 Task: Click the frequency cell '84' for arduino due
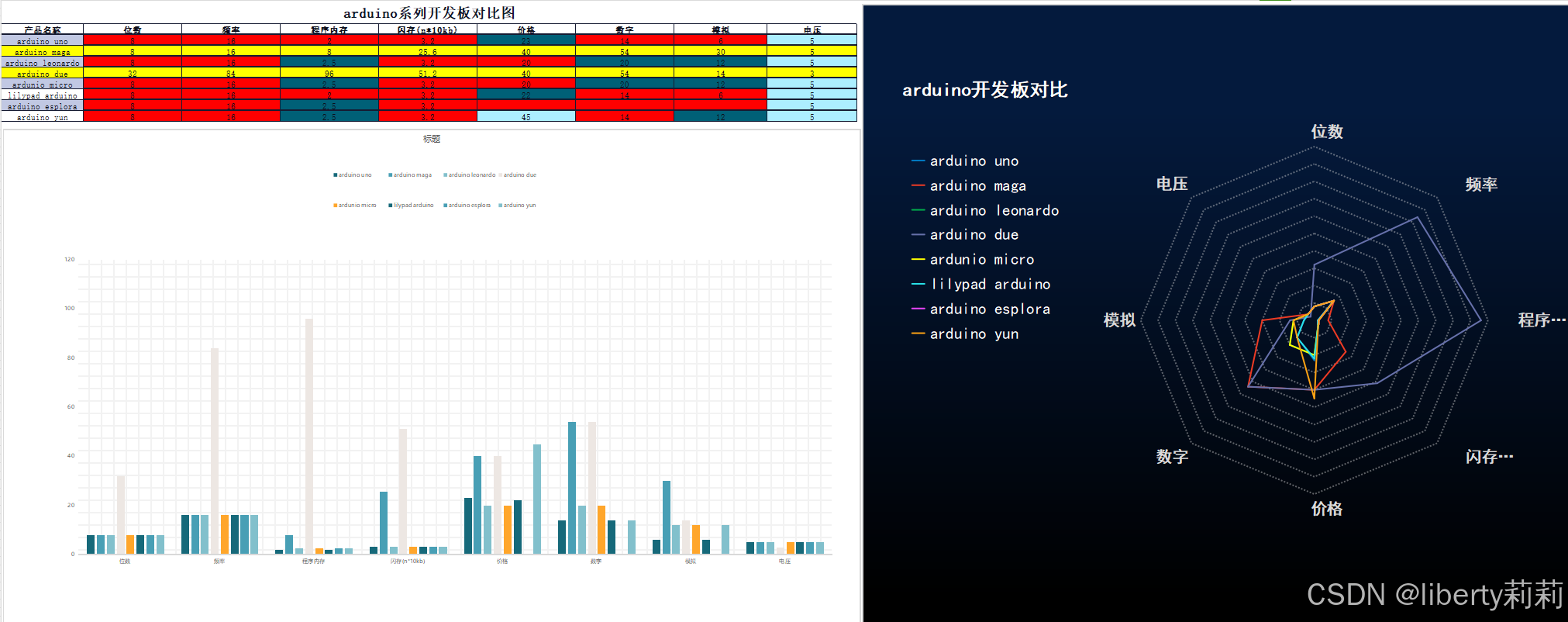[231, 73]
